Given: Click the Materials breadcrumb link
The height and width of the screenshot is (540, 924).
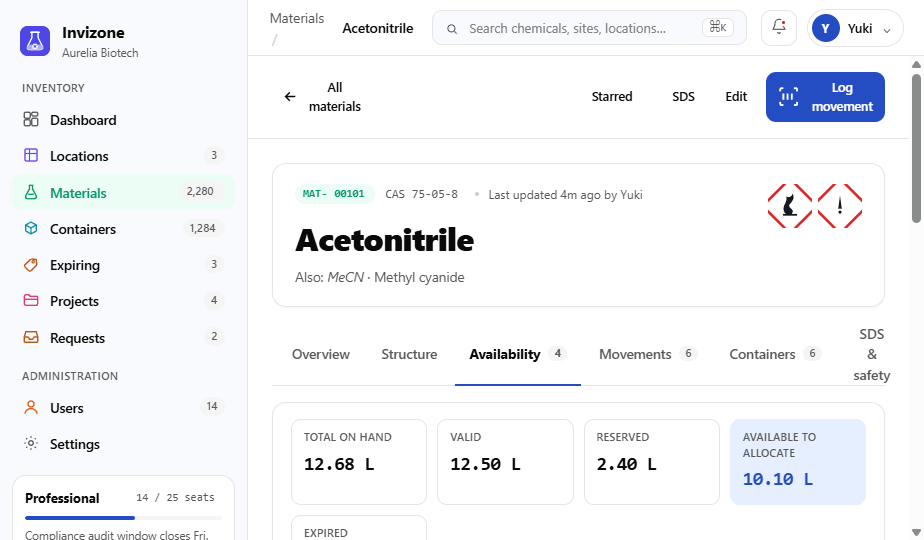Looking at the screenshot, I should [297, 18].
